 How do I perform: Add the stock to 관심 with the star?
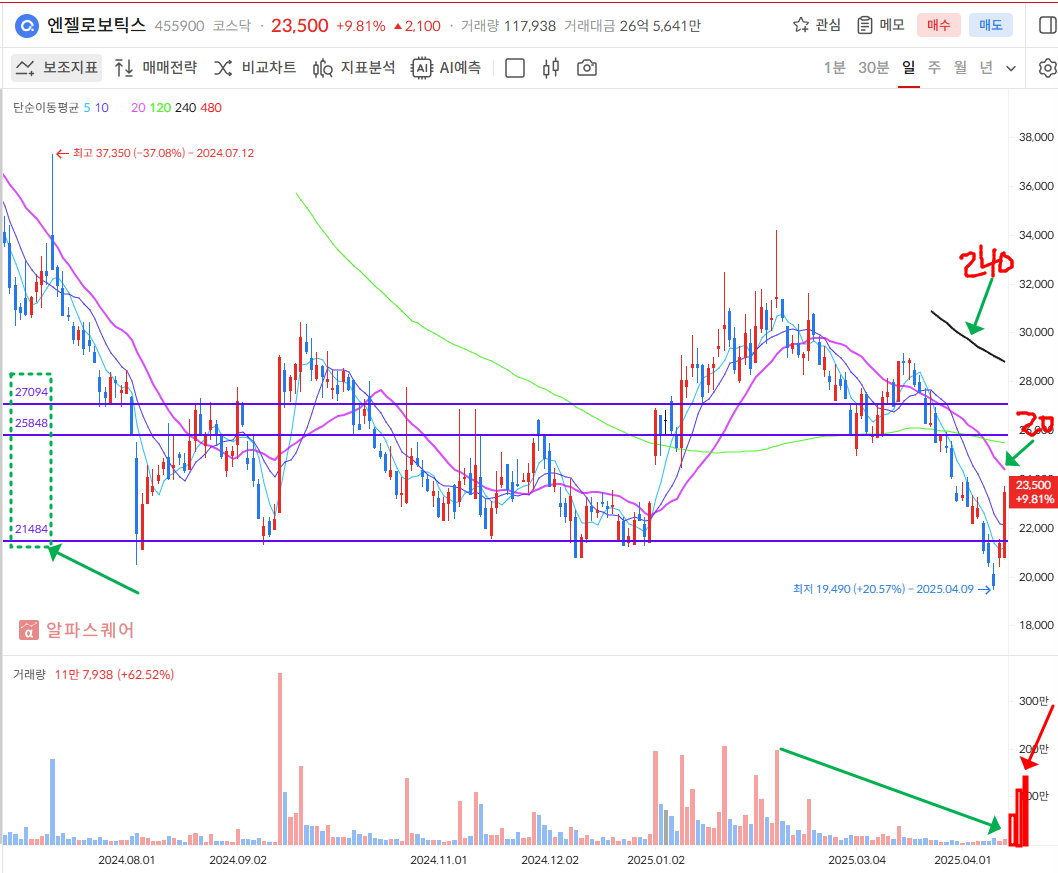point(816,25)
